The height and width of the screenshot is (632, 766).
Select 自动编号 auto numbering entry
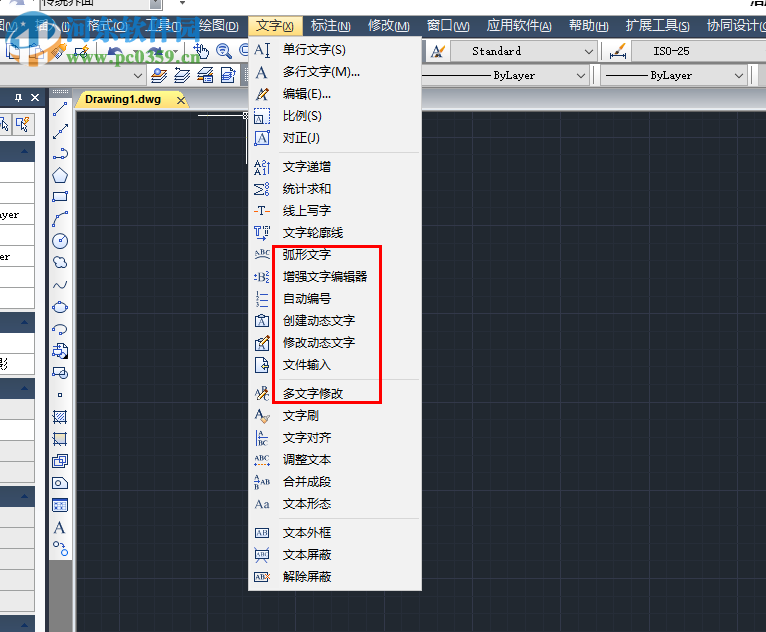306,299
